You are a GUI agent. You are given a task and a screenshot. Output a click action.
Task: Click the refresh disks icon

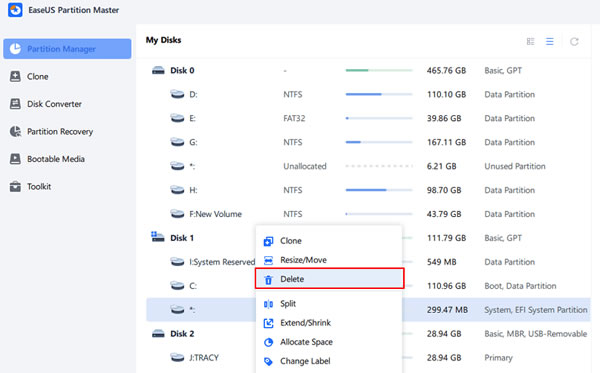[574, 41]
